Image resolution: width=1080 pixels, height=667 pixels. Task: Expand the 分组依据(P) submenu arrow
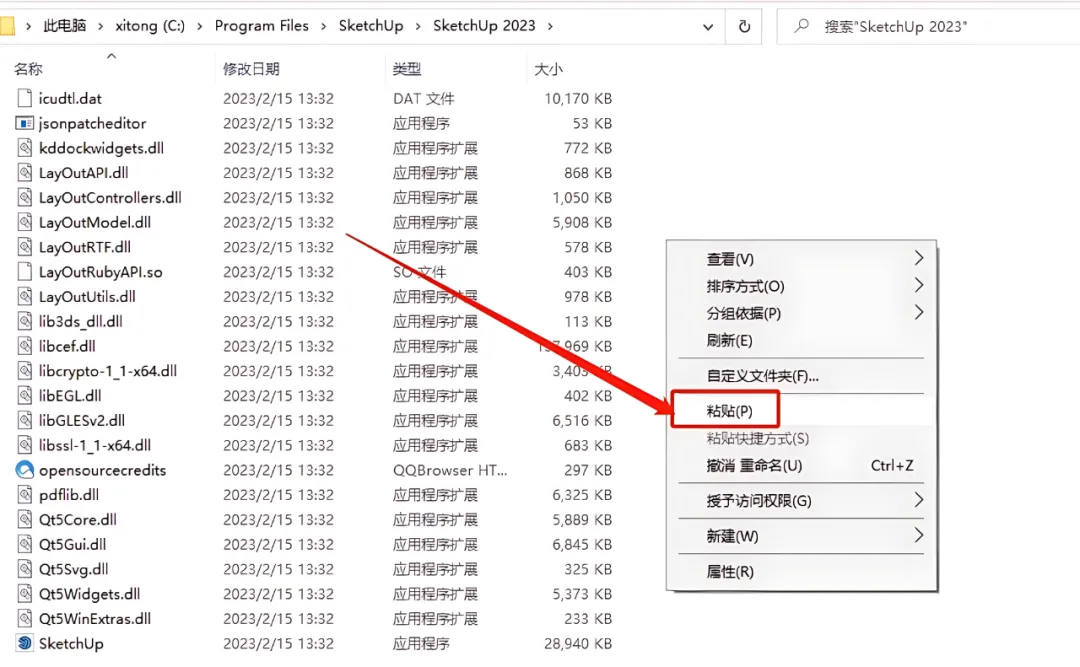[918, 313]
